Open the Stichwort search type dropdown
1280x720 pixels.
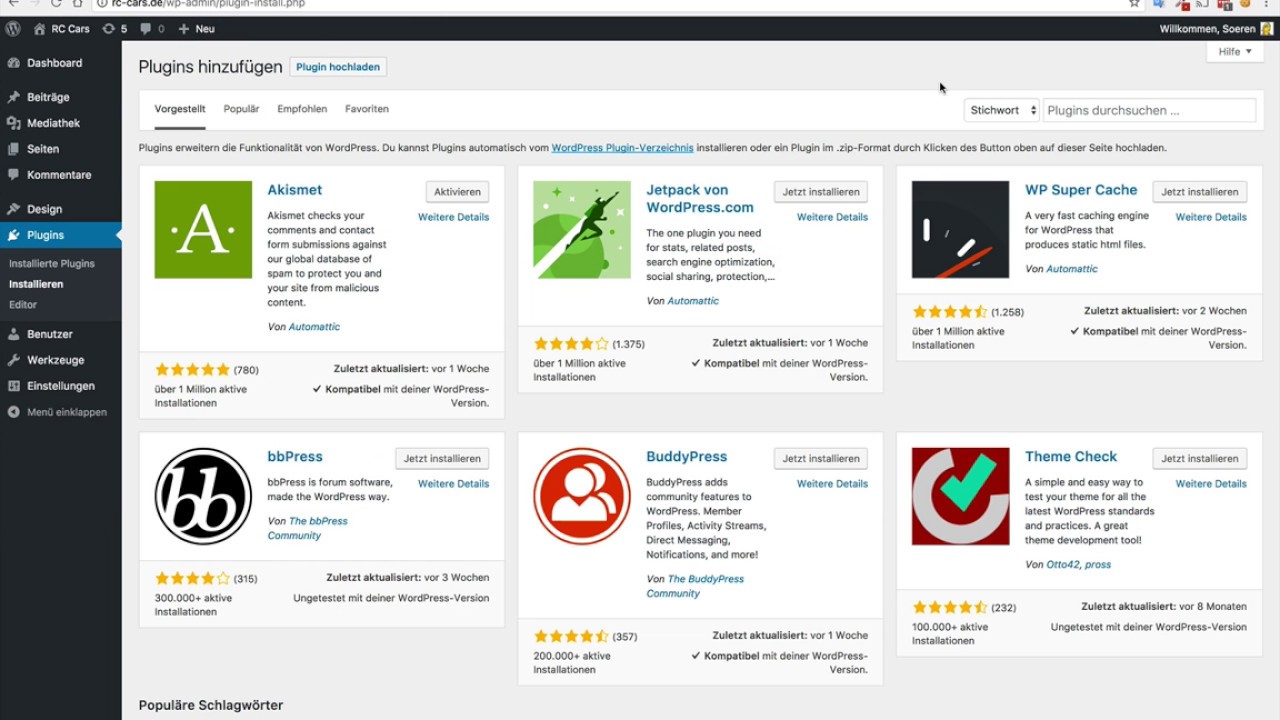pos(1002,110)
